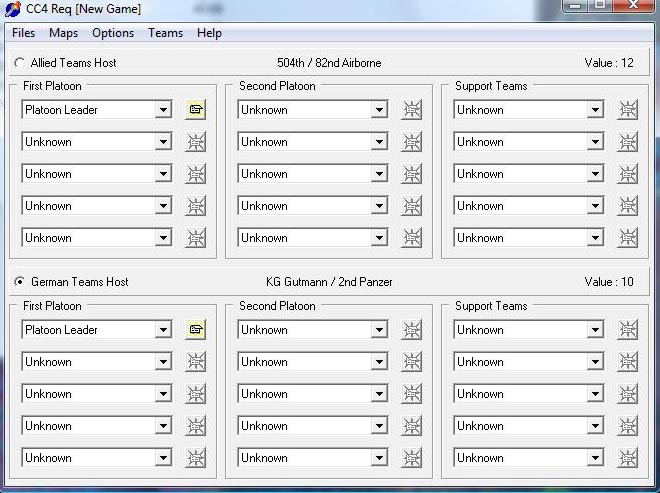Screen dimensions: 660x493
Task: Expand Allied Support Teams first row Unknown dropdown
Action: (595, 110)
